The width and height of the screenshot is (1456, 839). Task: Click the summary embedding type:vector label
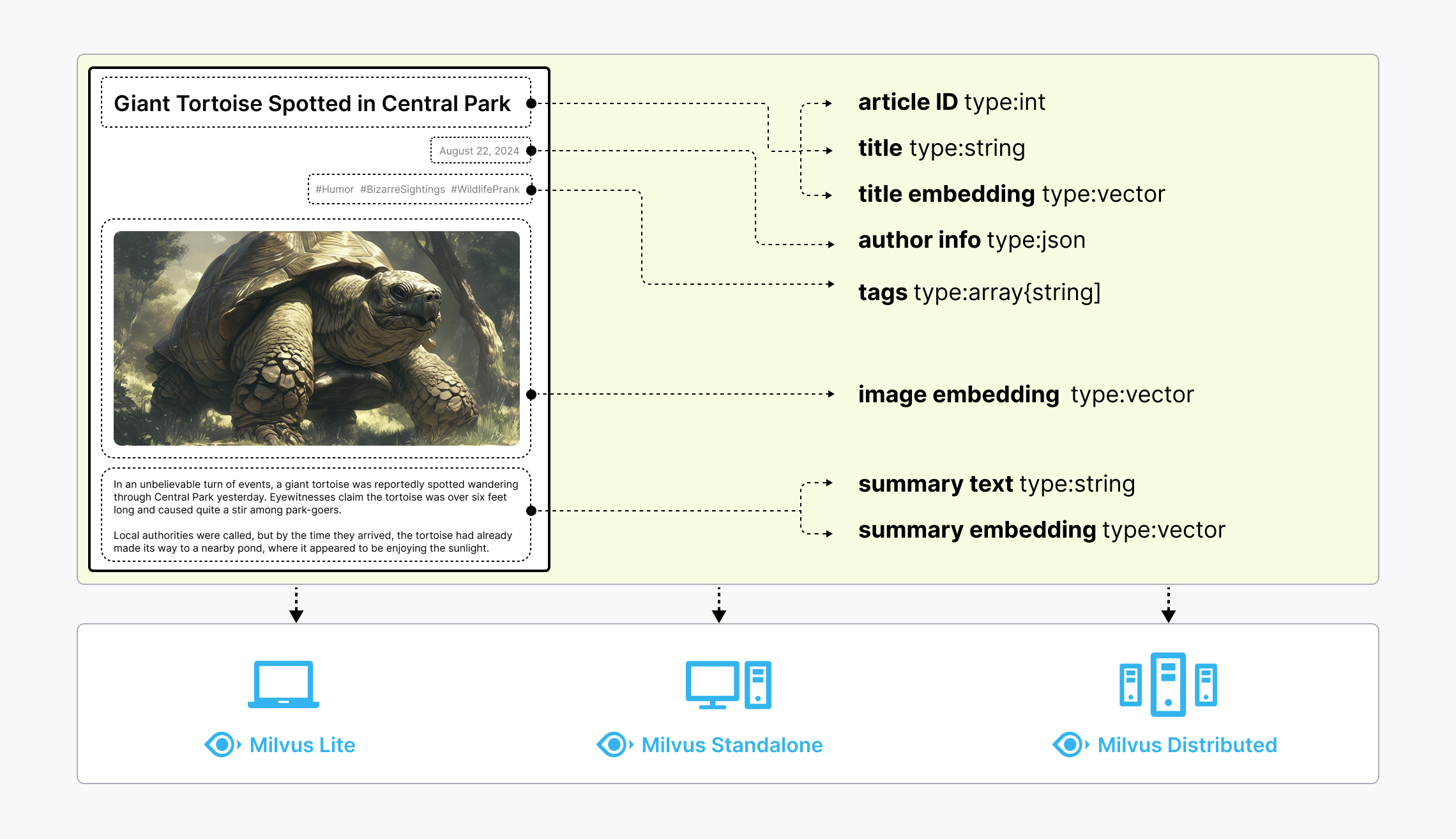click(x=1042, y=530)
